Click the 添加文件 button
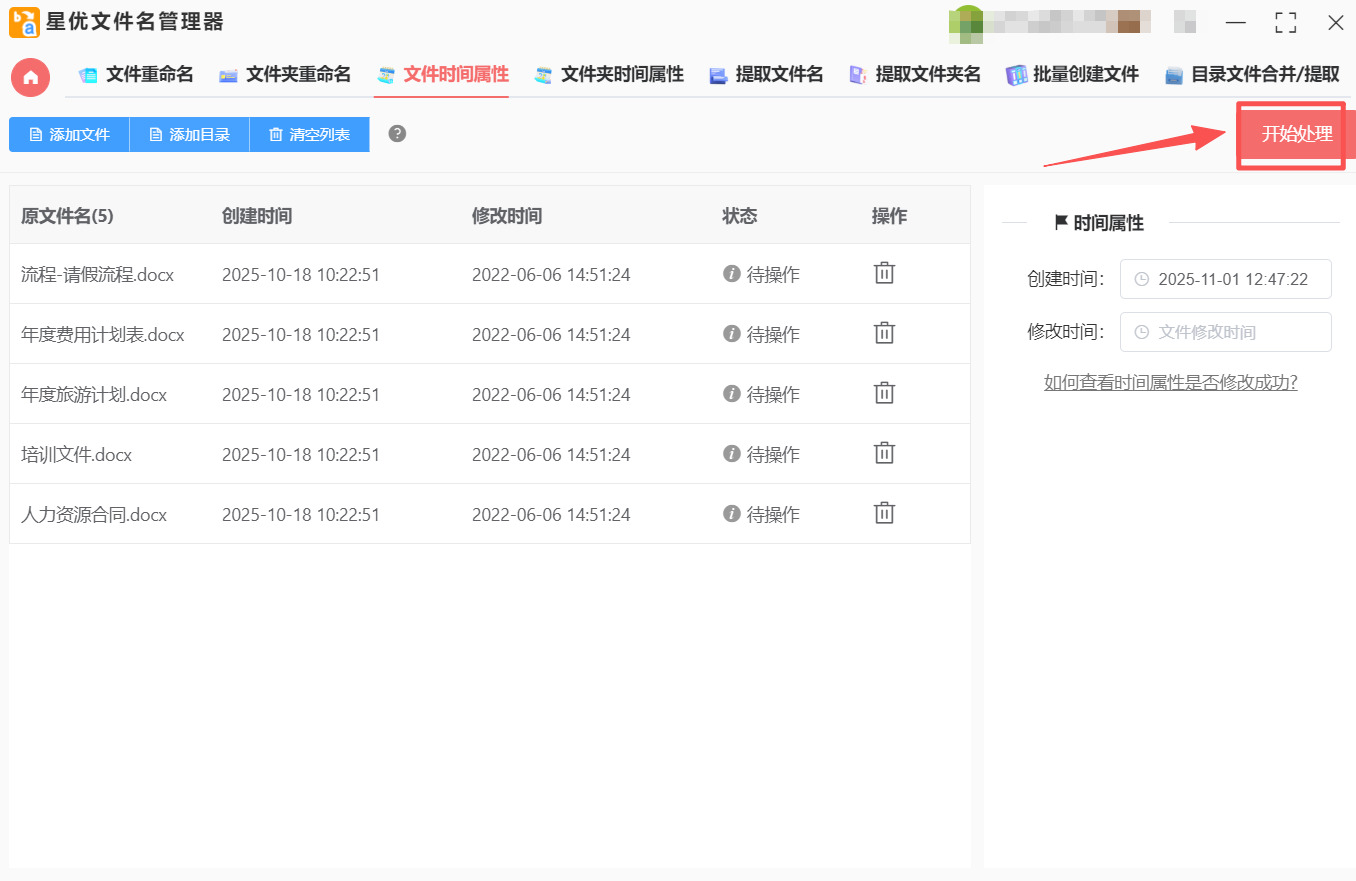This screenshot has height=881, width=1356. click(68, 134)
